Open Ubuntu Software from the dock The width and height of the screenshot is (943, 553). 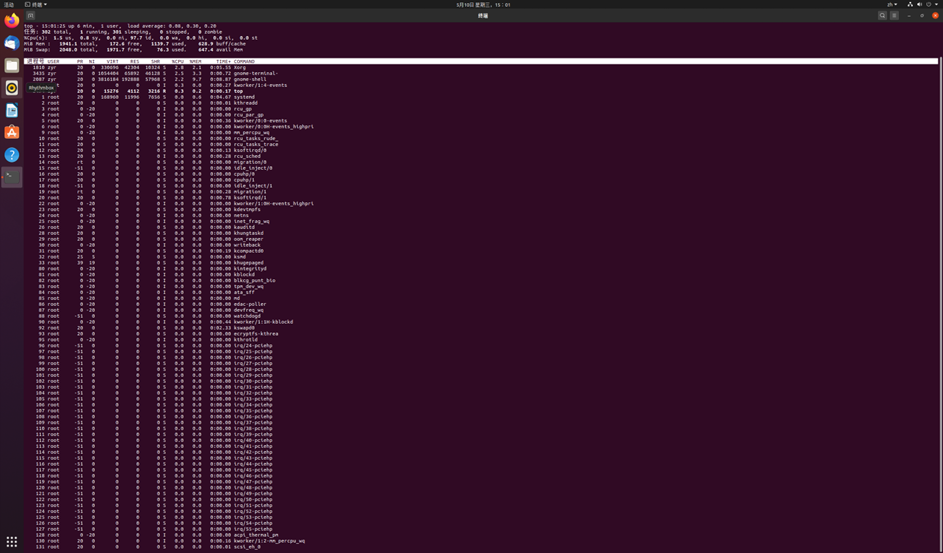(11, 132)
